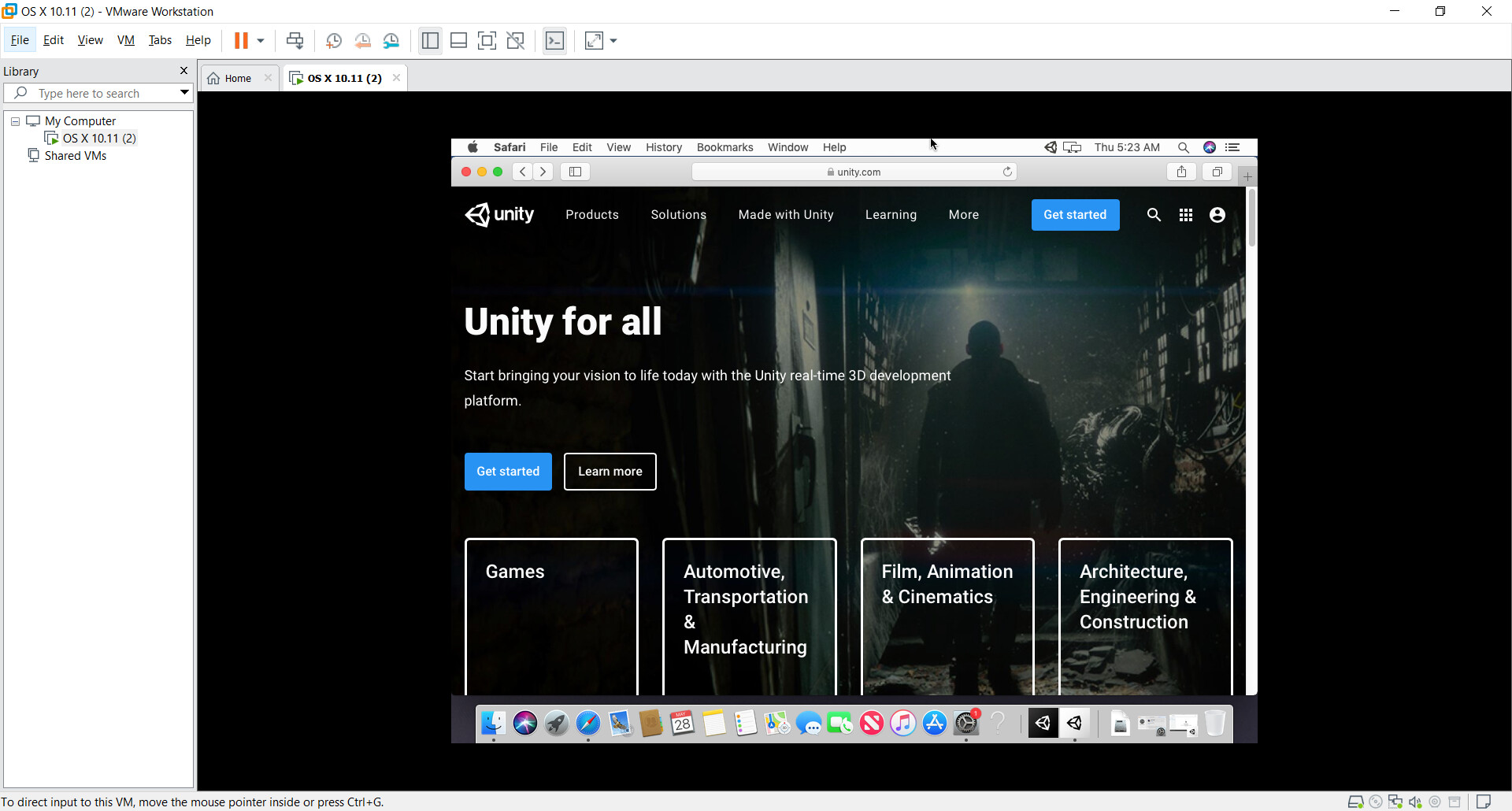Screen dimensions: 1512x811
Task: Enter full screen mode in VMware toolbar
Action: tap(487, 41)
